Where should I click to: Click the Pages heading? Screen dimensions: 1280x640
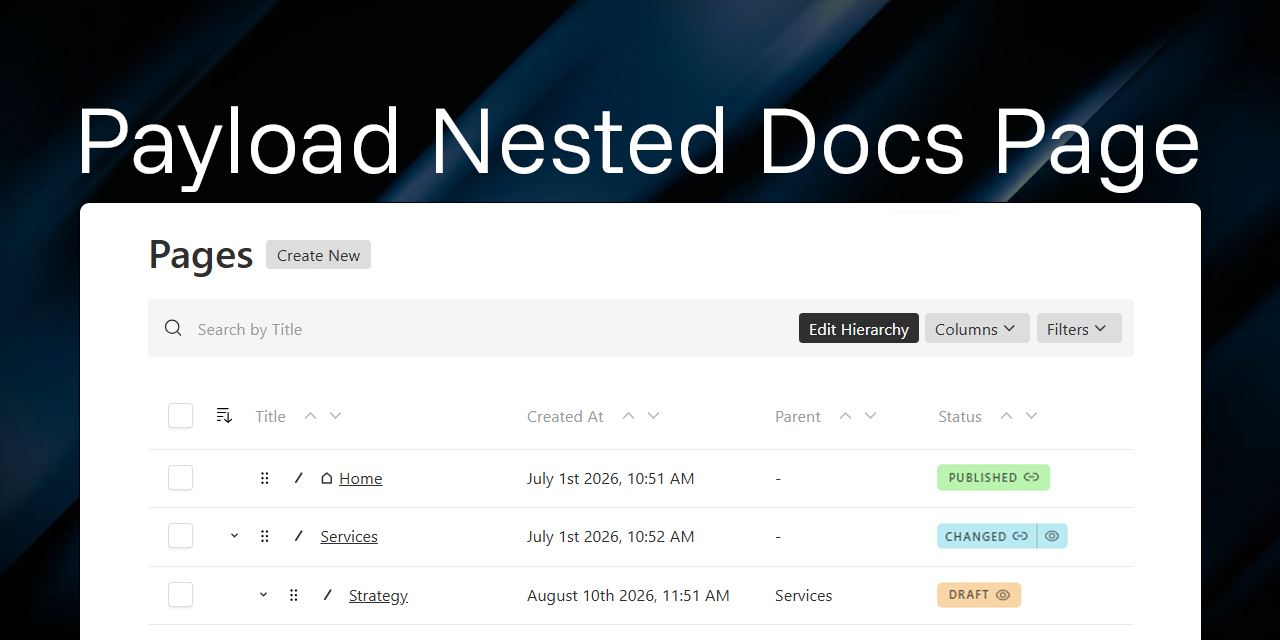coord(201,255)
